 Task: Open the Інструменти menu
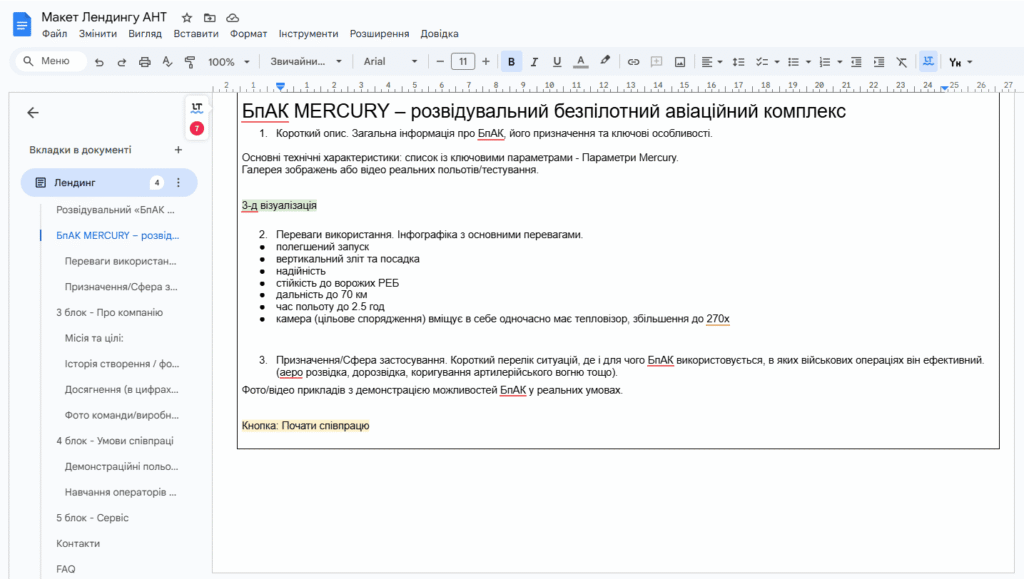[308, 34]
